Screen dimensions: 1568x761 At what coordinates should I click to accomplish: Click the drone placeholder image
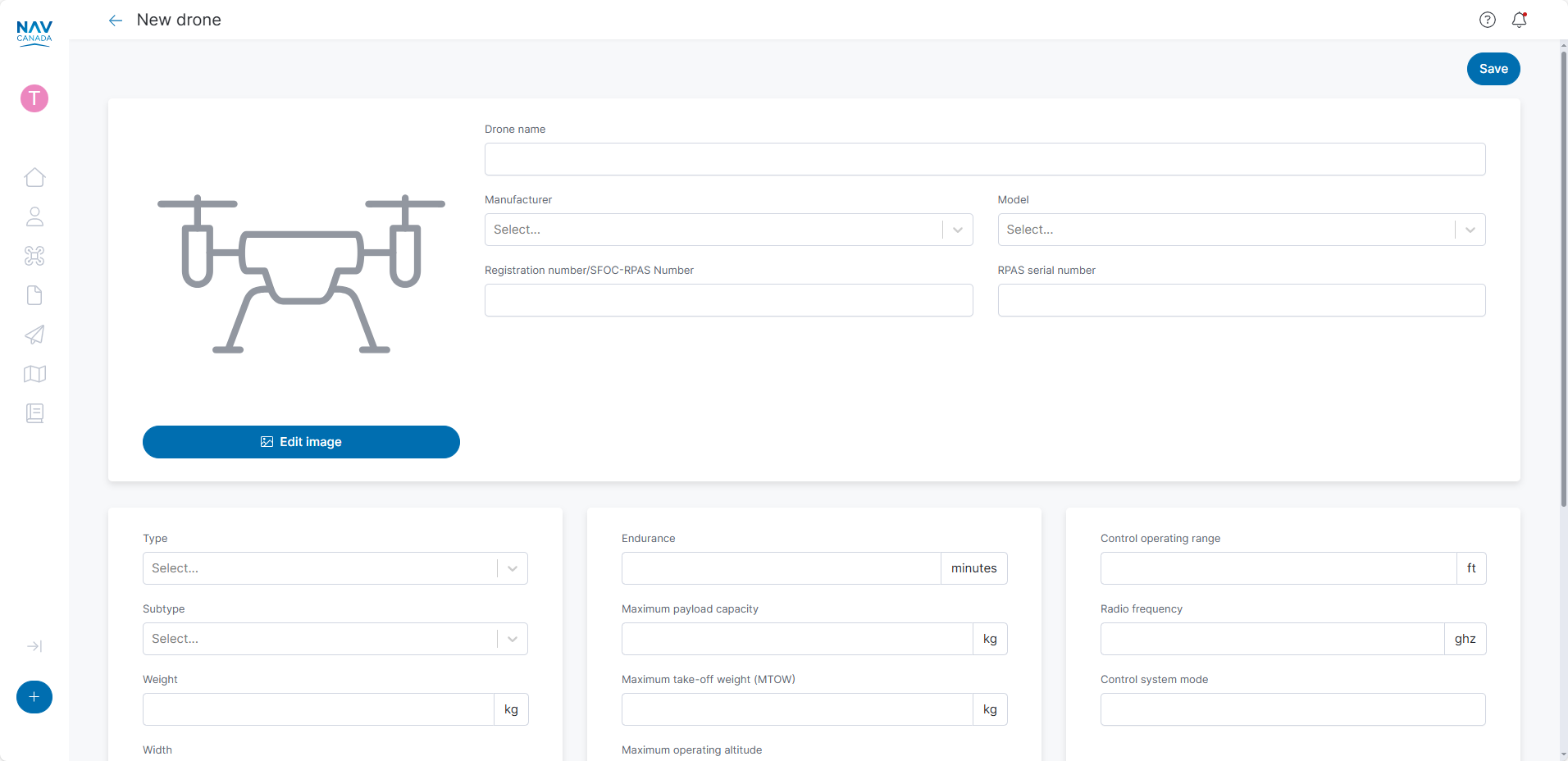point(301,274)
